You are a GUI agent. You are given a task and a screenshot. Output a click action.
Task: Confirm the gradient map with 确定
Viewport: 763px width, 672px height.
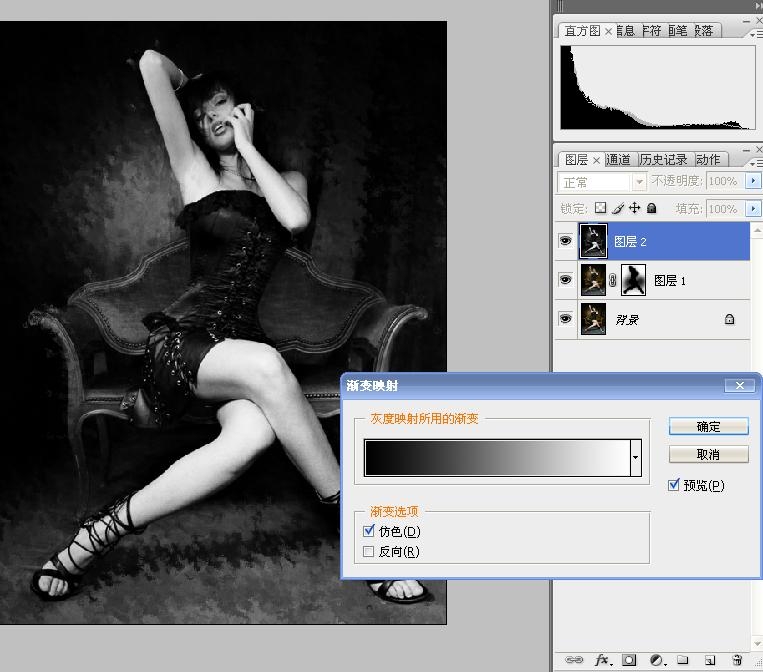tap(708, 426)
